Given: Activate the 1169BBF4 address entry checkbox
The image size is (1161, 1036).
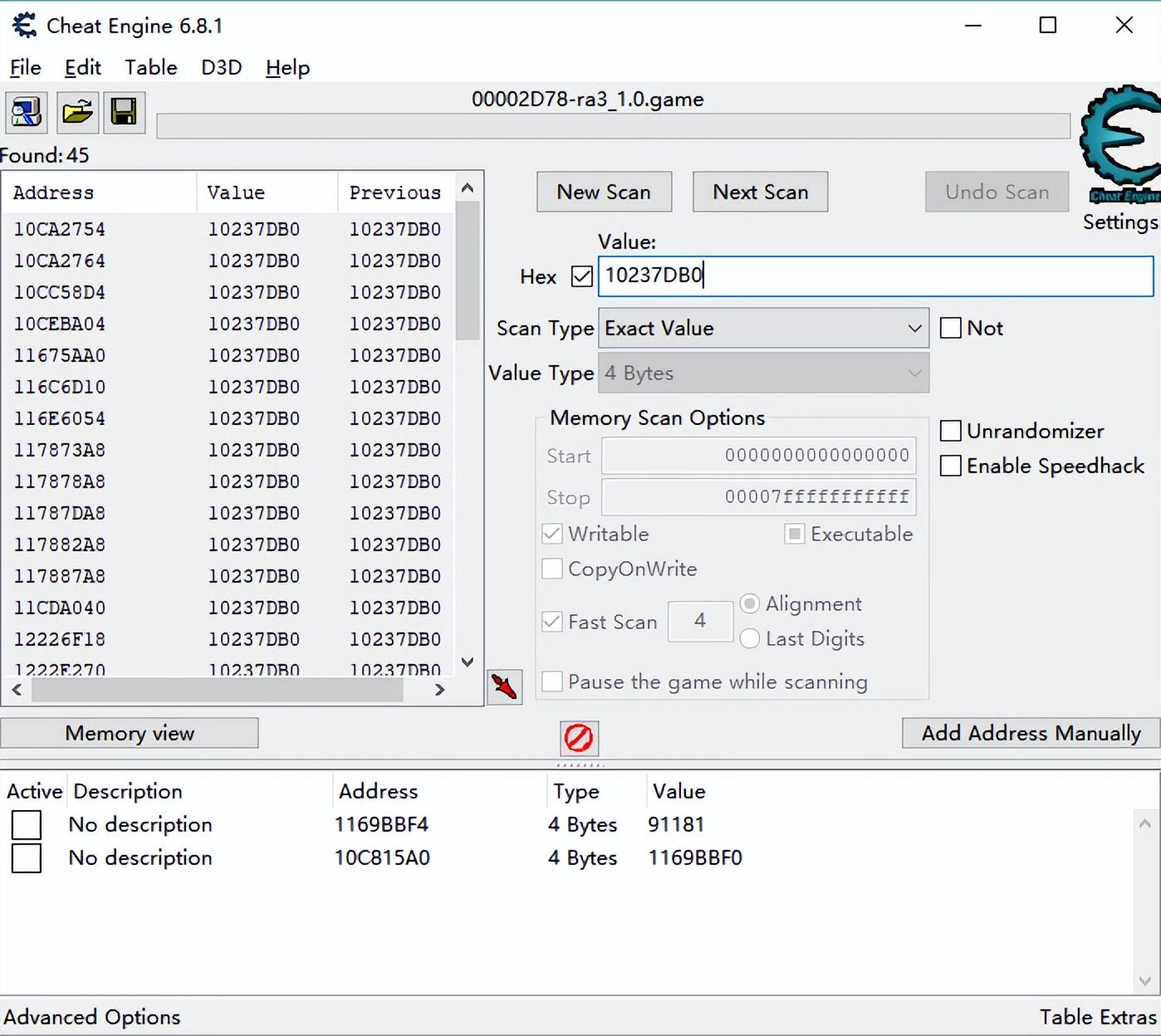Looking at the screenshot, I should click(27, 825).
